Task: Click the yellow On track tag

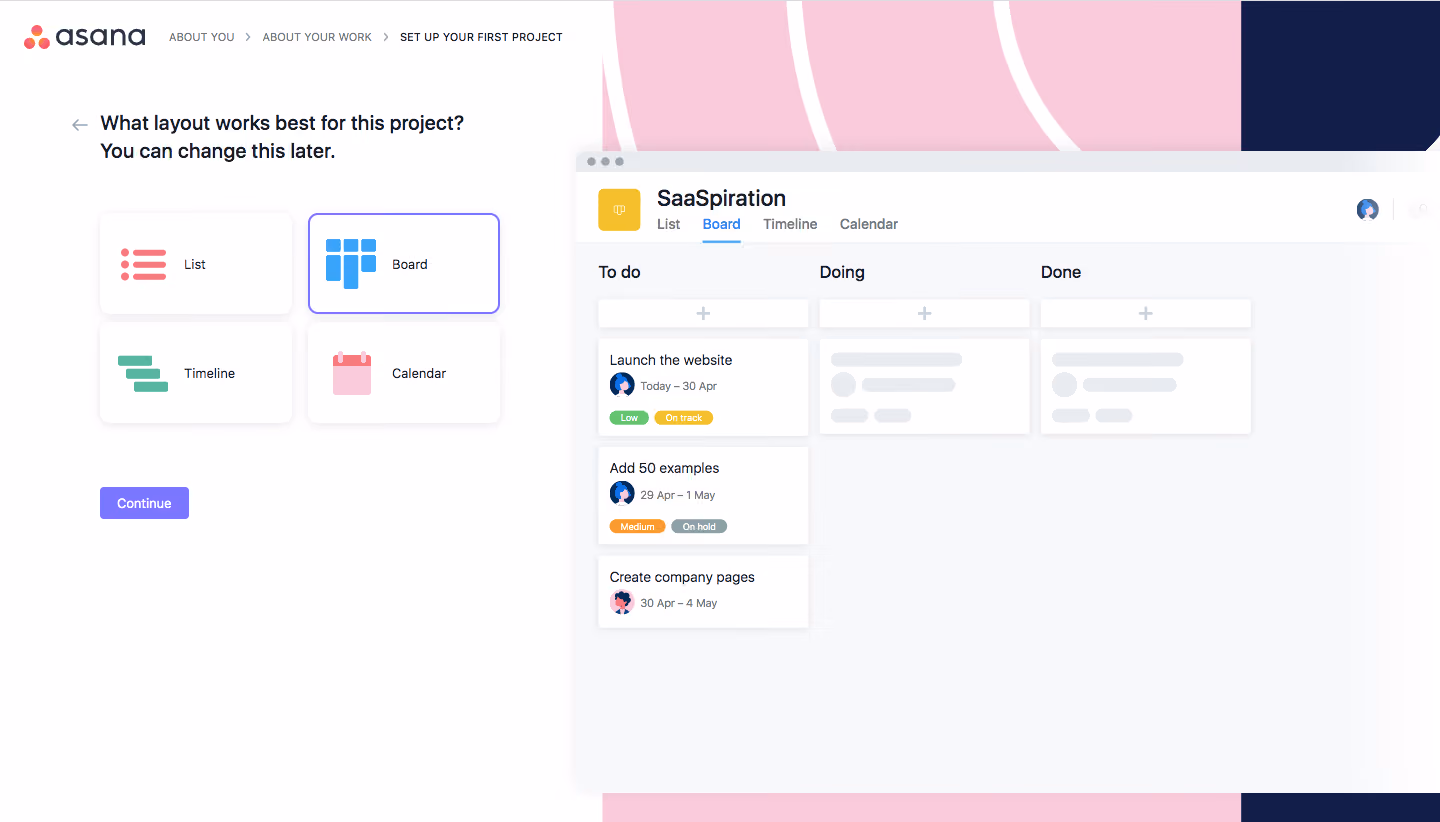Action: [x=684, y=418]
